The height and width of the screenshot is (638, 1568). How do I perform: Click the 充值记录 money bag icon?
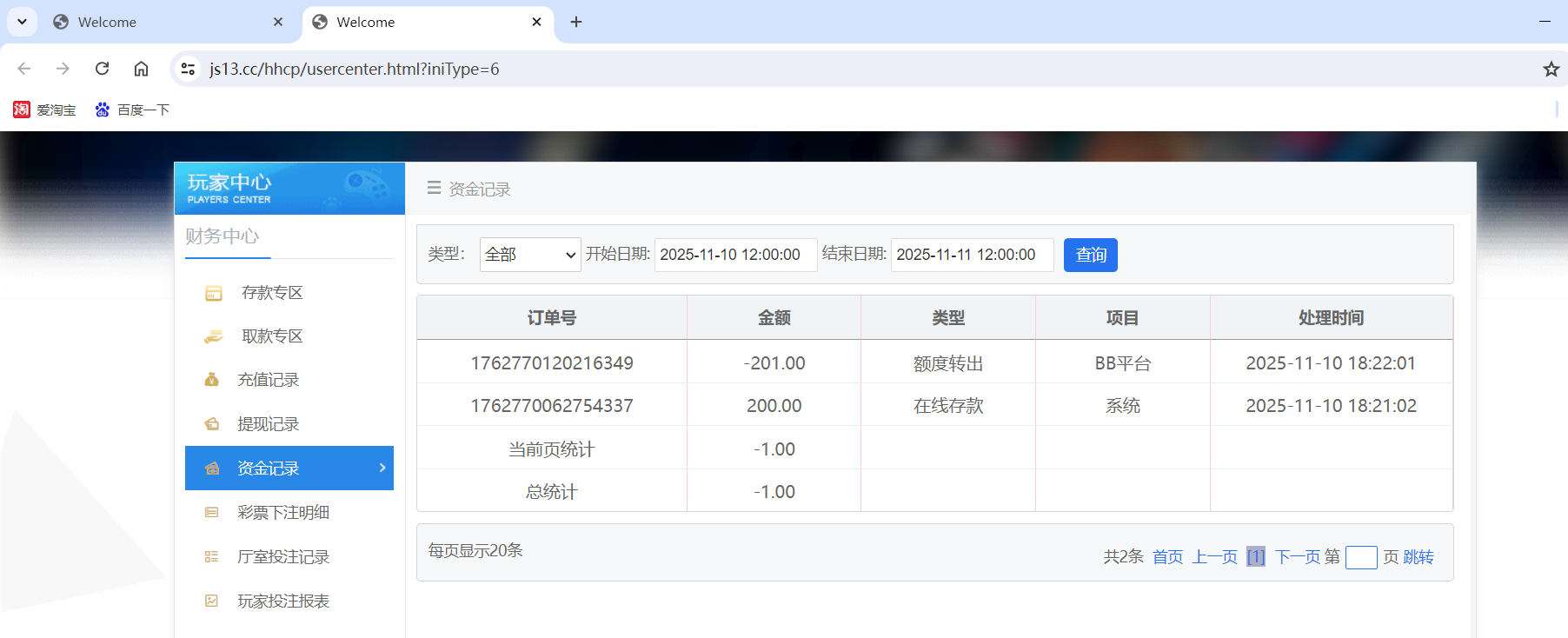coord(211,380)
